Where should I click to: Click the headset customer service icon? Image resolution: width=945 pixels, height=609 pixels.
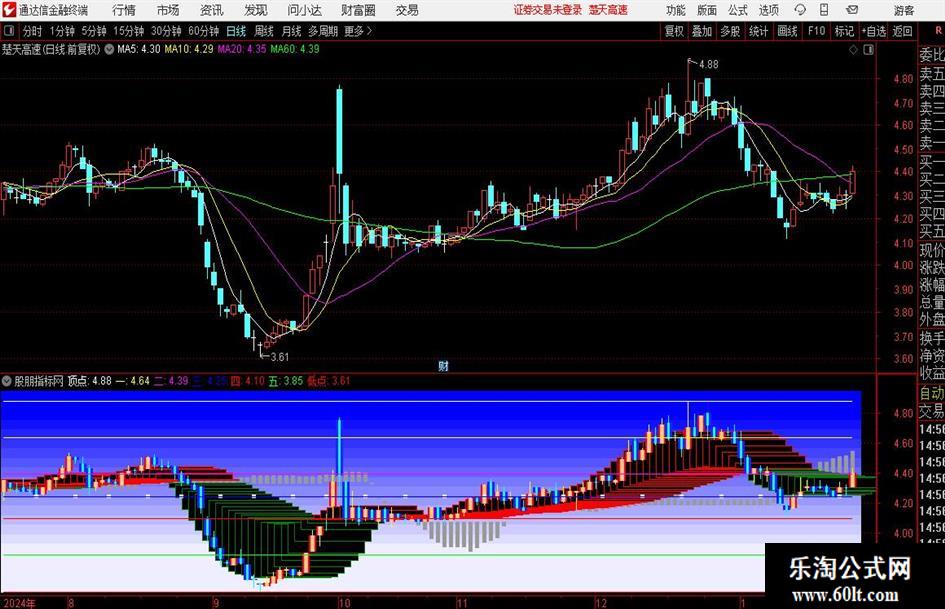tap(800, 10)
